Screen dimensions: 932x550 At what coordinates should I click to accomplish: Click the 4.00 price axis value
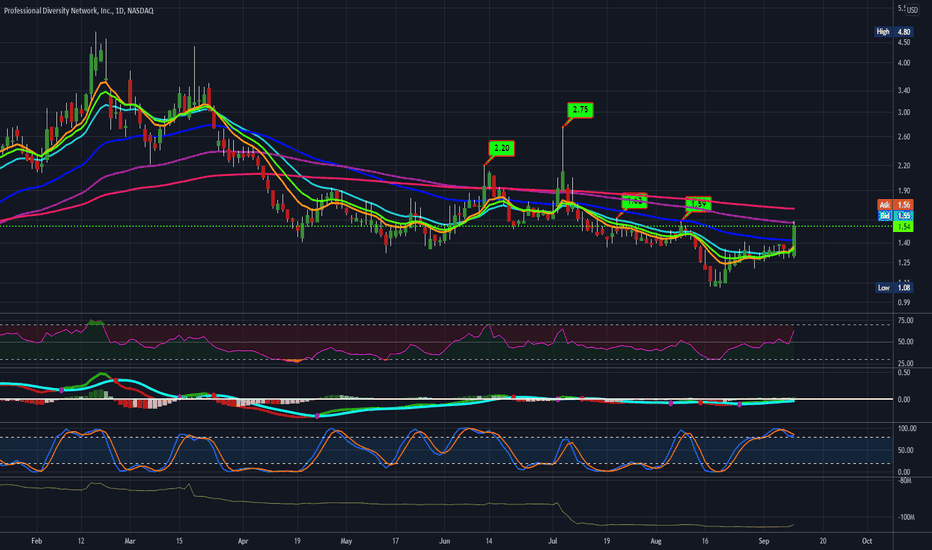[904, 63]
